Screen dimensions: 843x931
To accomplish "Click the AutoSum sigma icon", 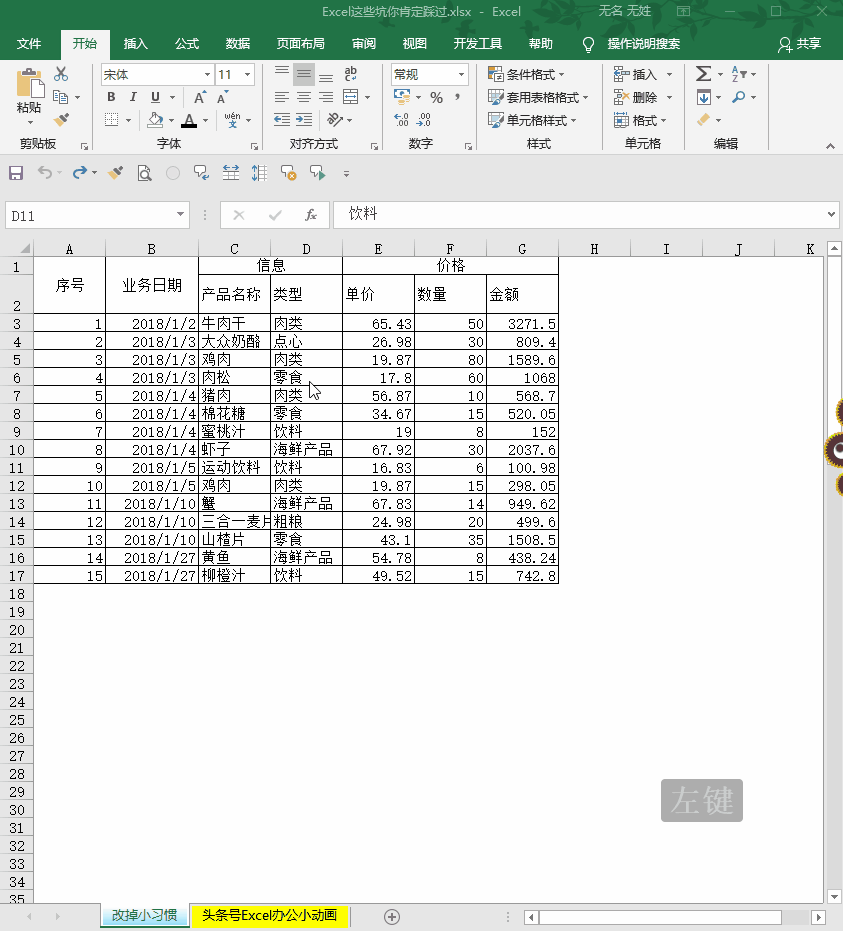I will point(703,74).
